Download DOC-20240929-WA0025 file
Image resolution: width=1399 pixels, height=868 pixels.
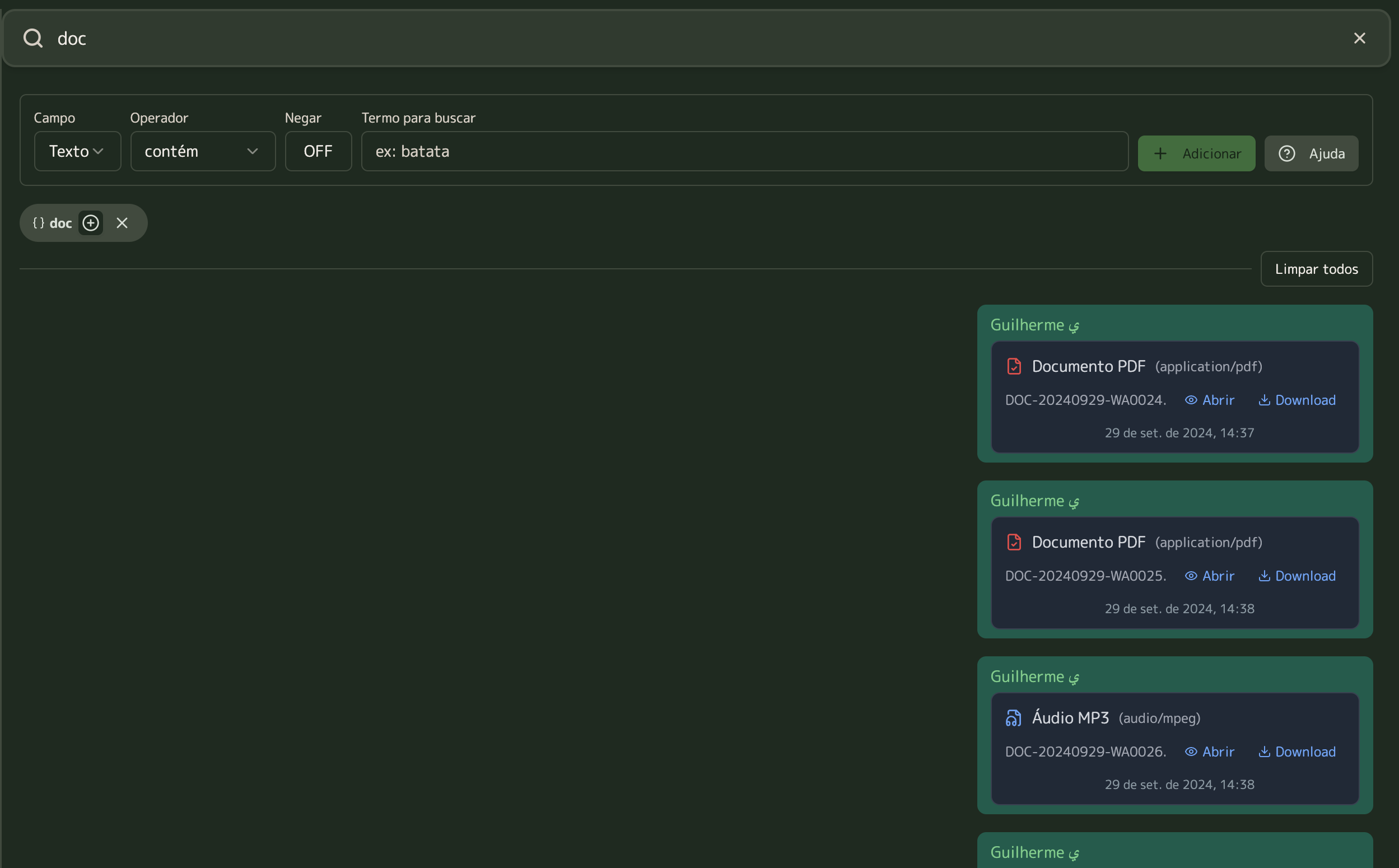tap(1297, 576)
